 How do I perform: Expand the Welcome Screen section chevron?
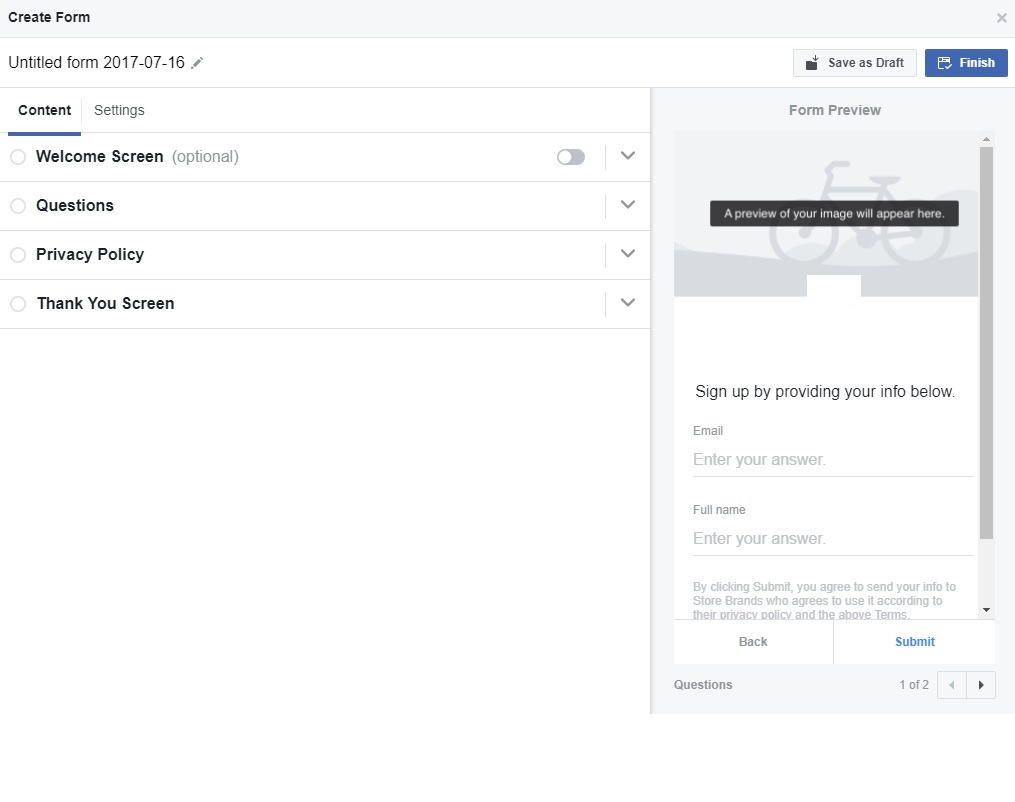pos(628,156)
